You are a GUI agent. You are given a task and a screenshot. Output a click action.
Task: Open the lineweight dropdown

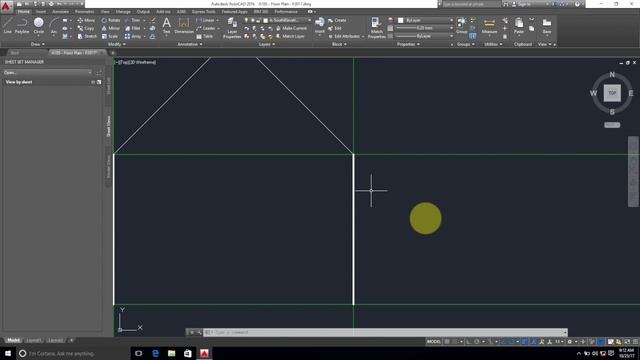[x=425, y=28]
